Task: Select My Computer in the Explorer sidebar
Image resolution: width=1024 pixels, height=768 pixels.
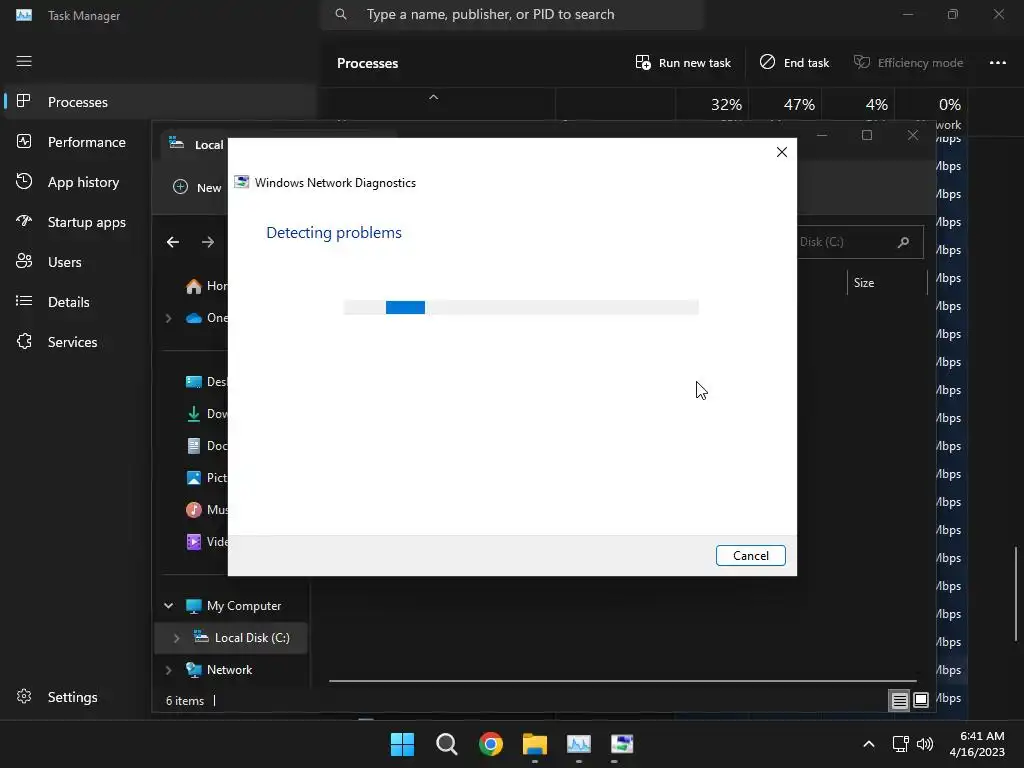Action: (244, 606)
